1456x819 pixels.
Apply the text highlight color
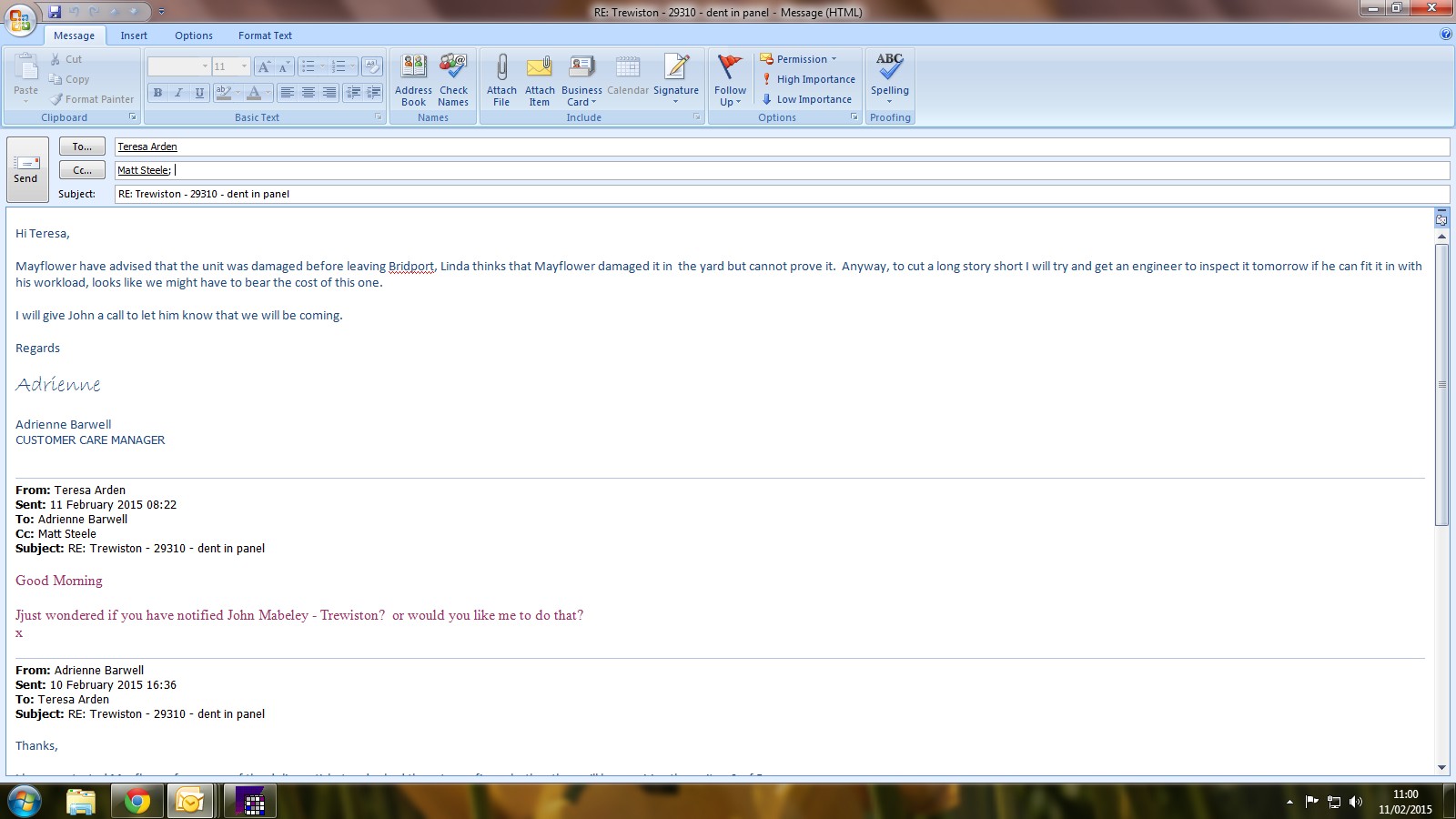pos(223,93)
